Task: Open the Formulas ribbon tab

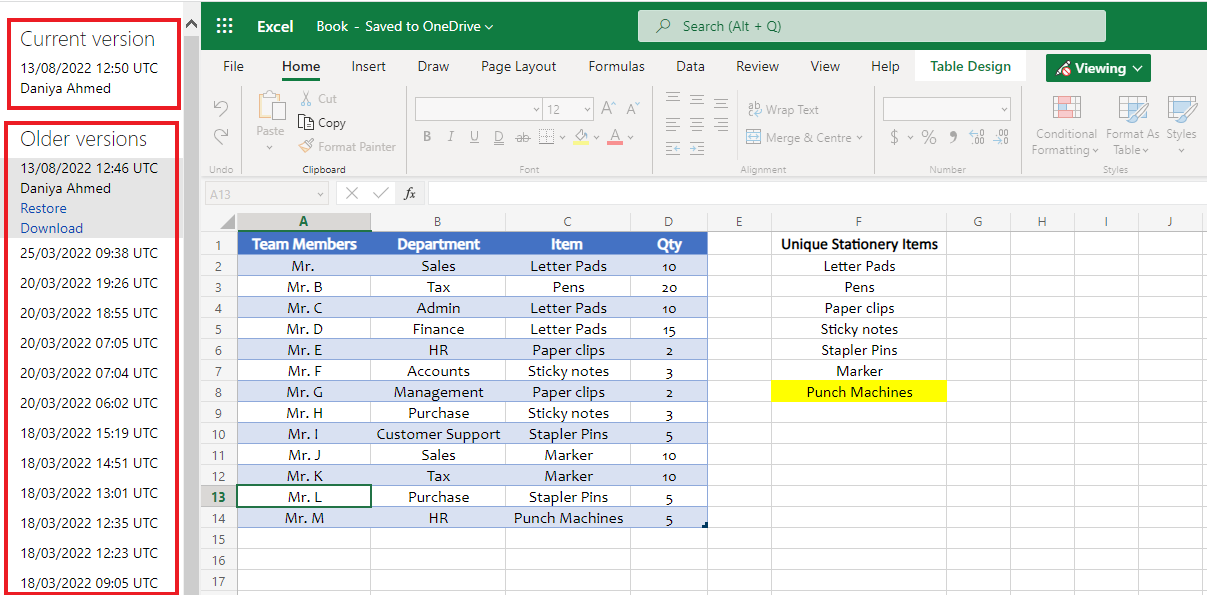Action: [x=616, y=66]
